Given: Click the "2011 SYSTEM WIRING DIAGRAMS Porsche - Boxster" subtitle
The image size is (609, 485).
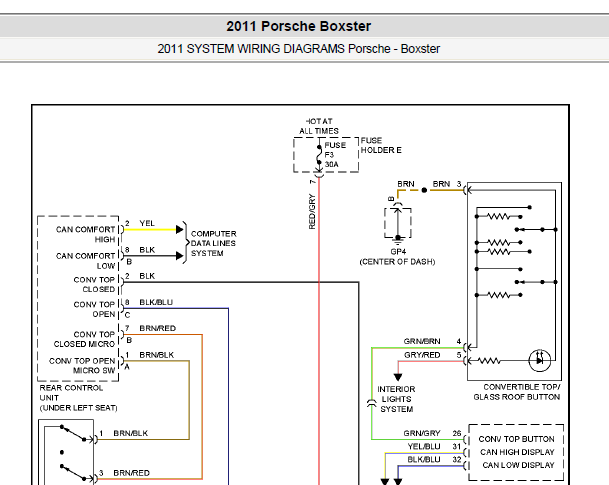Looking at the screenshot, I should (x=298, y=49).
